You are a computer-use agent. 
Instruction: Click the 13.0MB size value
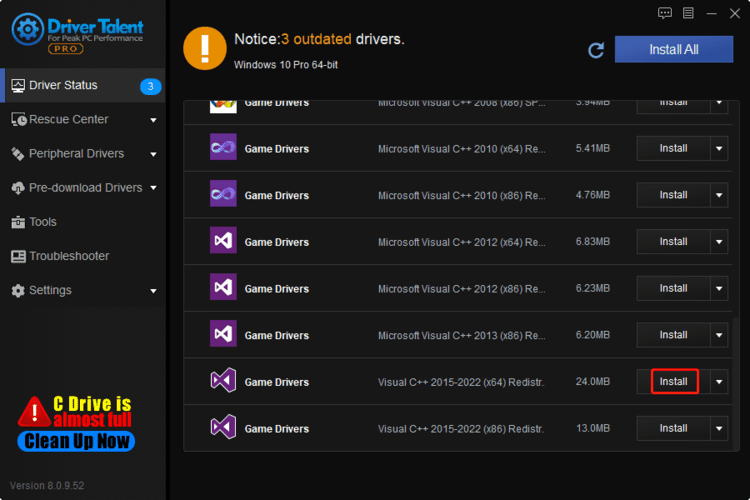click(593, 428)
